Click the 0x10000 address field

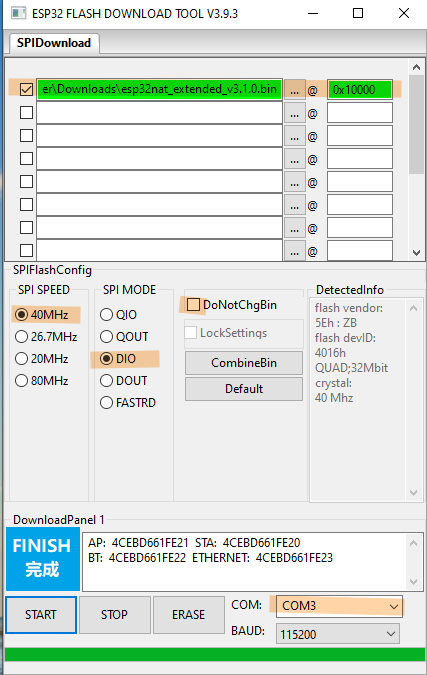pyautogui.click(x=360, y=90)
